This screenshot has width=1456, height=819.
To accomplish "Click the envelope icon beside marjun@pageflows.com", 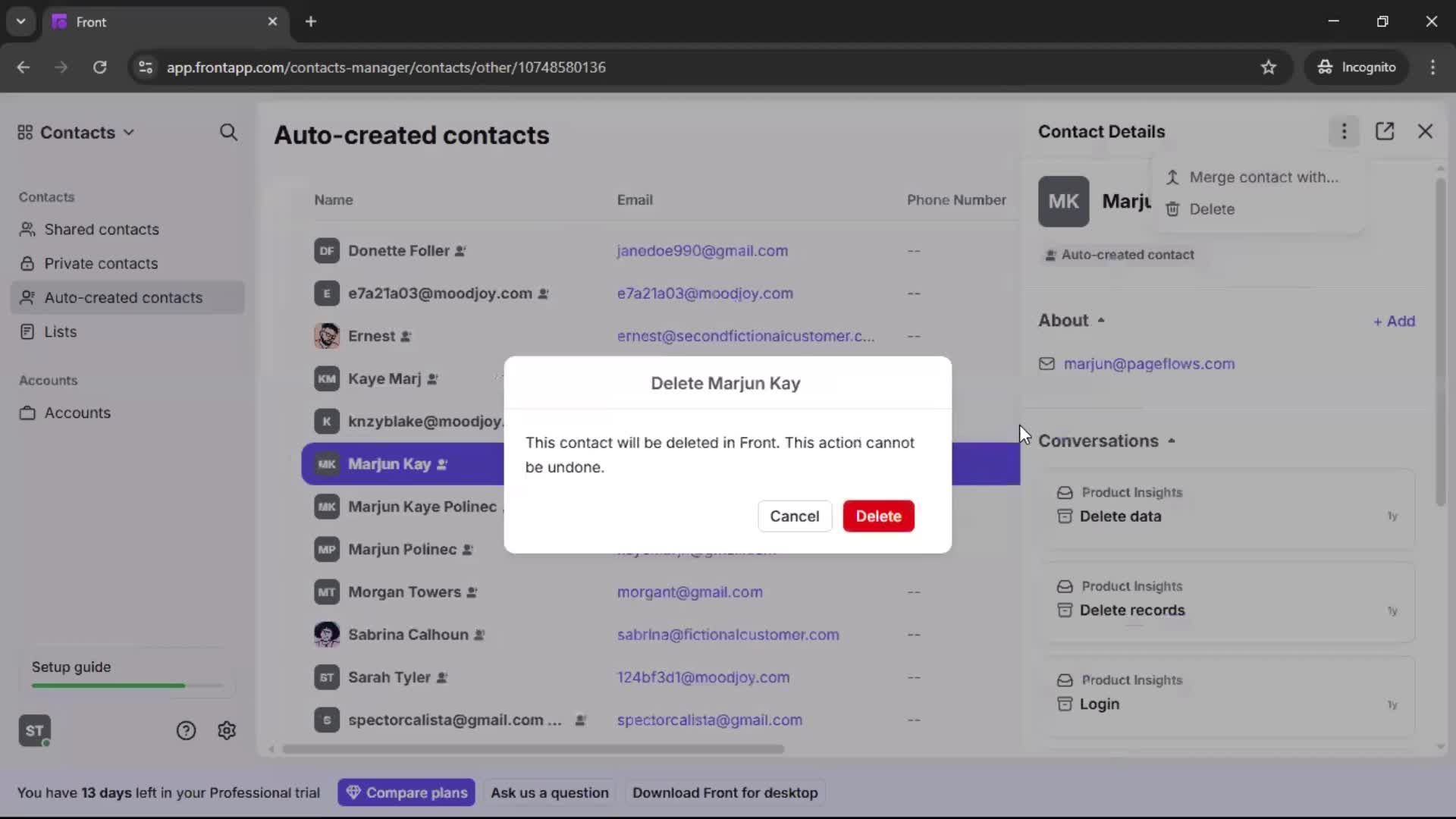I will [x=1047, y=364].
